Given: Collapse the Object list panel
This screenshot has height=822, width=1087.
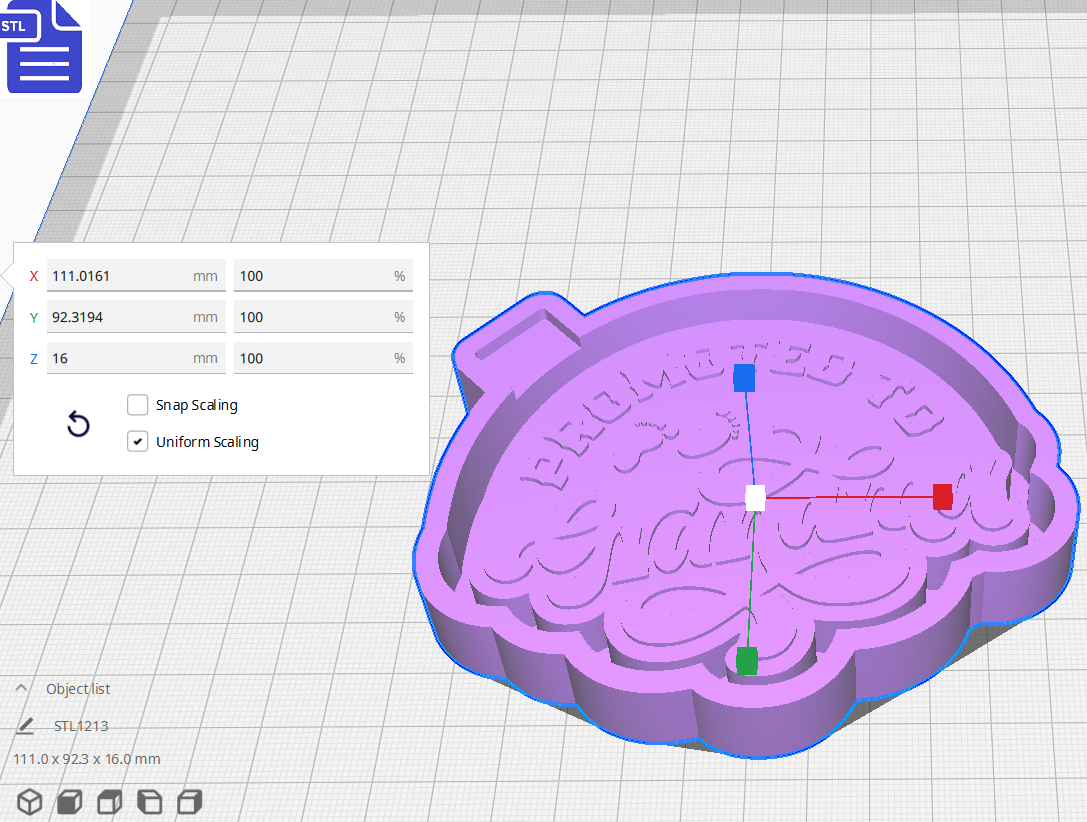Looking at the screenshot, I should (x=22, y=688).
